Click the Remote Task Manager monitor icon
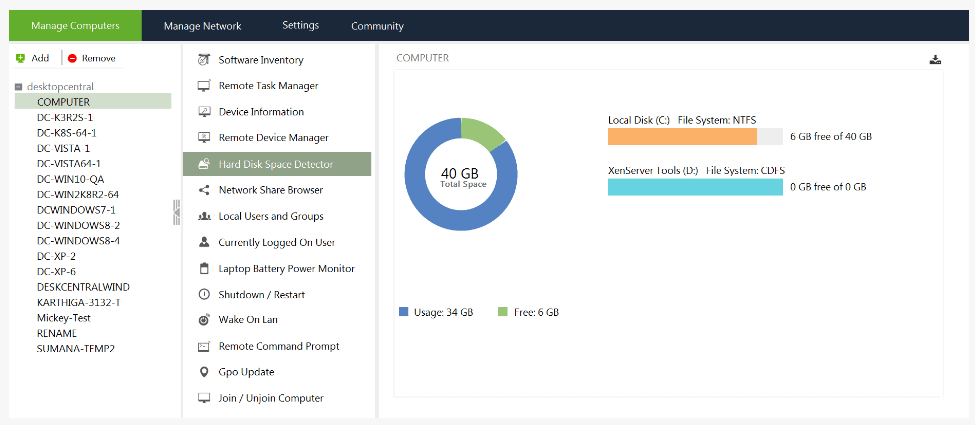The height and width of the screenshot is (425, 975). [x=203, y=86]
